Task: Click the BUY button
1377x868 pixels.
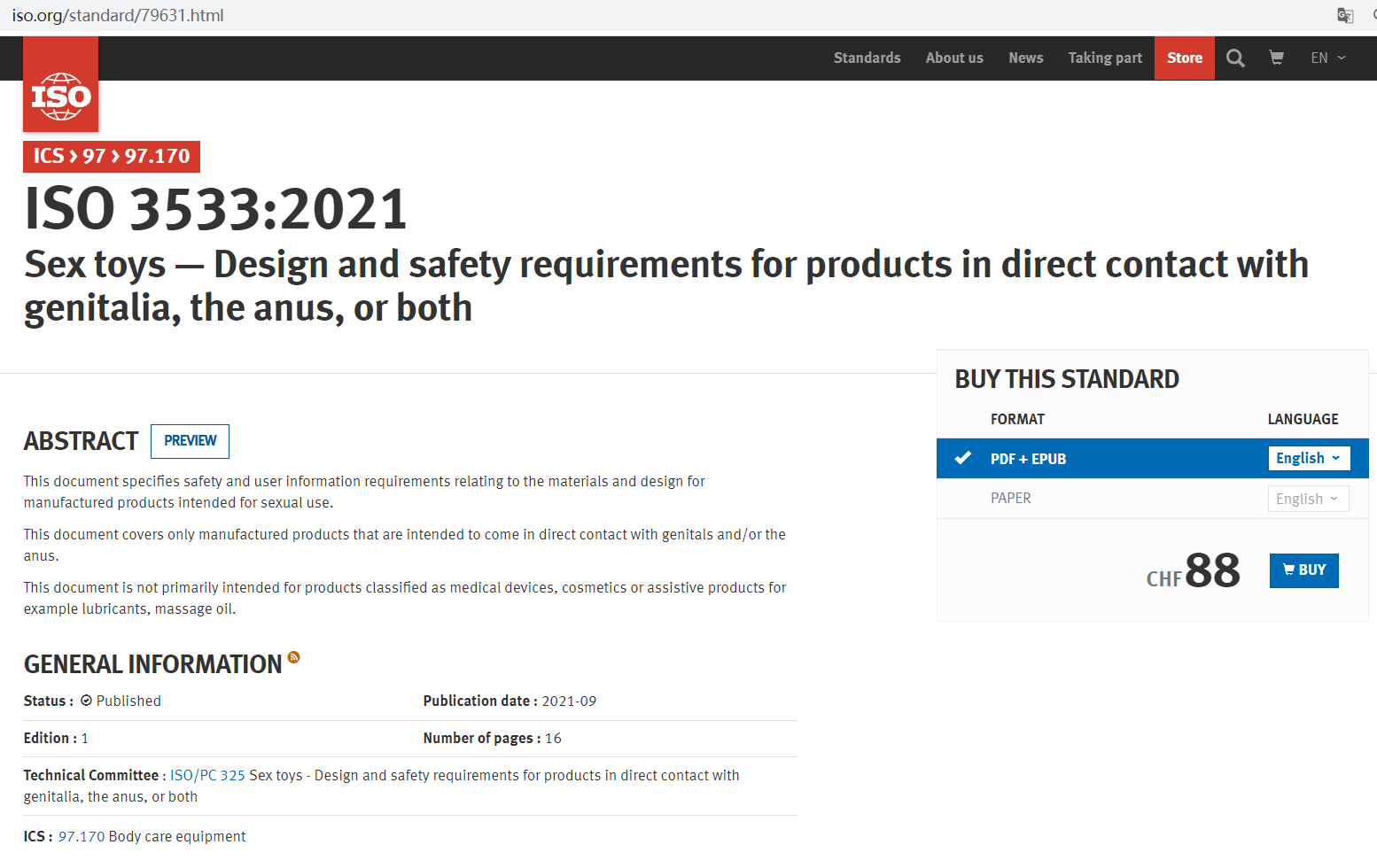Action: tap(1304, 570)
